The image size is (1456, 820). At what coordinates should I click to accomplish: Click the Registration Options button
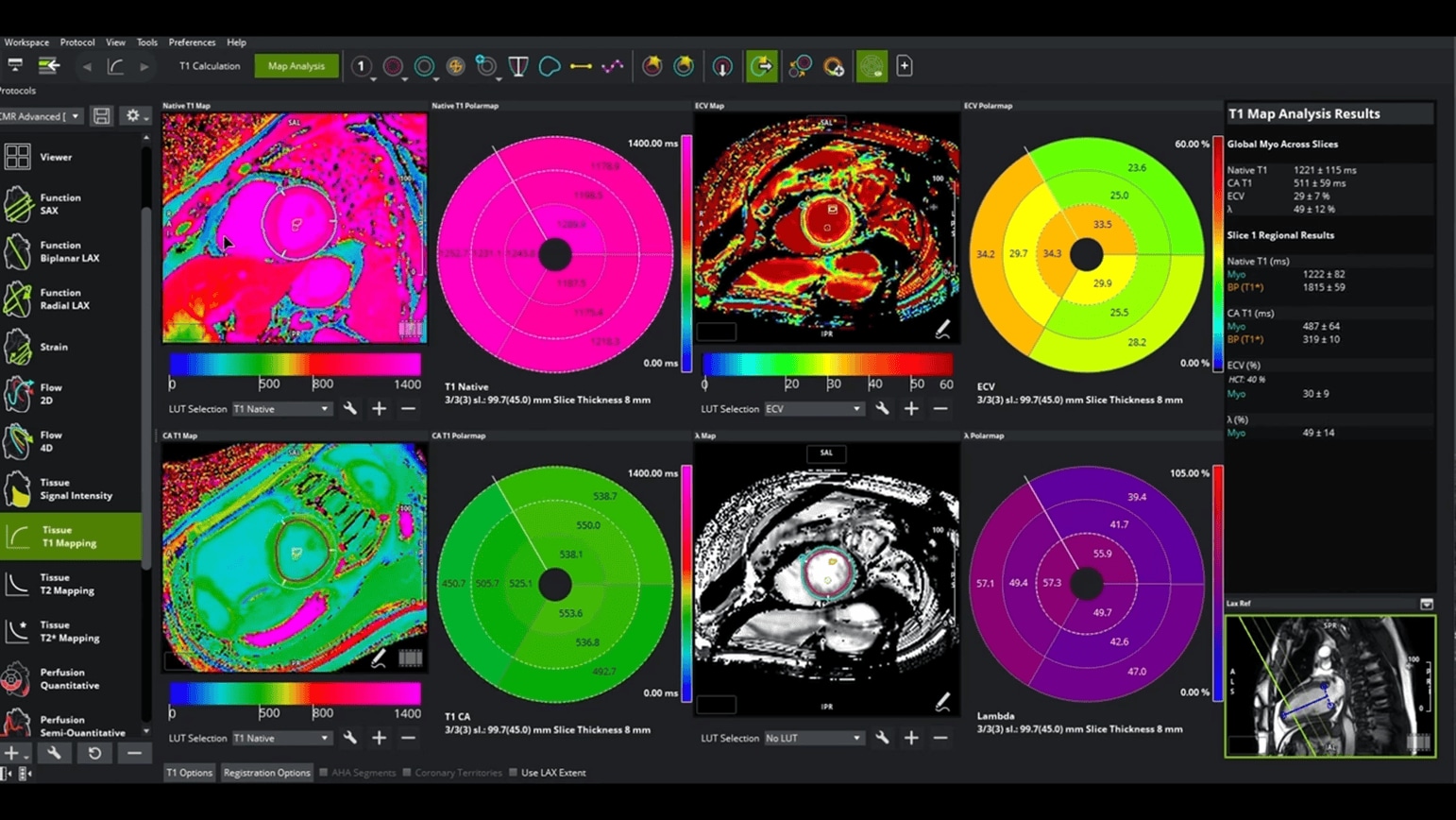(x=266, y=773)
